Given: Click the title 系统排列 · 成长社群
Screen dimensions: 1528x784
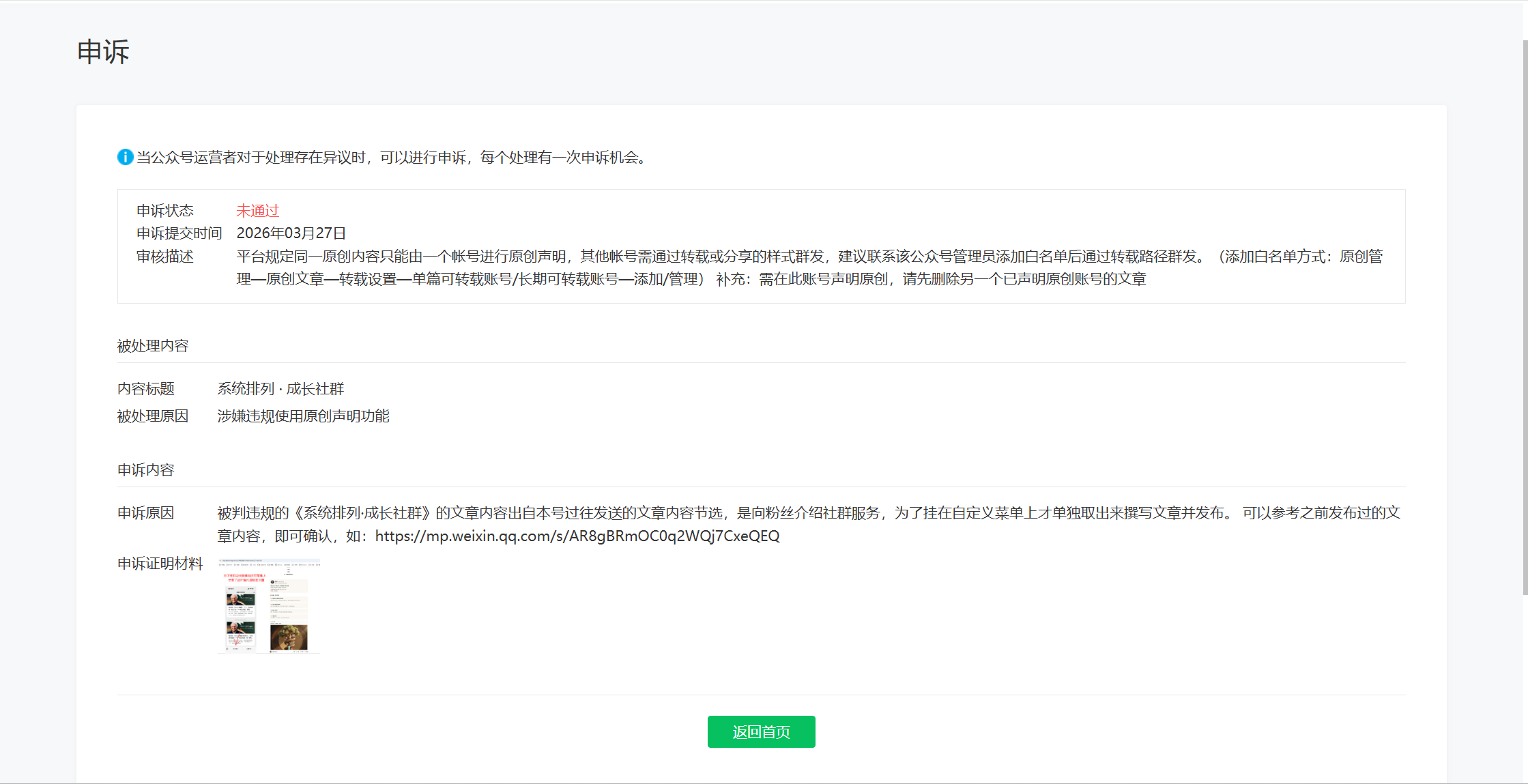Looking at the screenshot, I should coord(280,389).
